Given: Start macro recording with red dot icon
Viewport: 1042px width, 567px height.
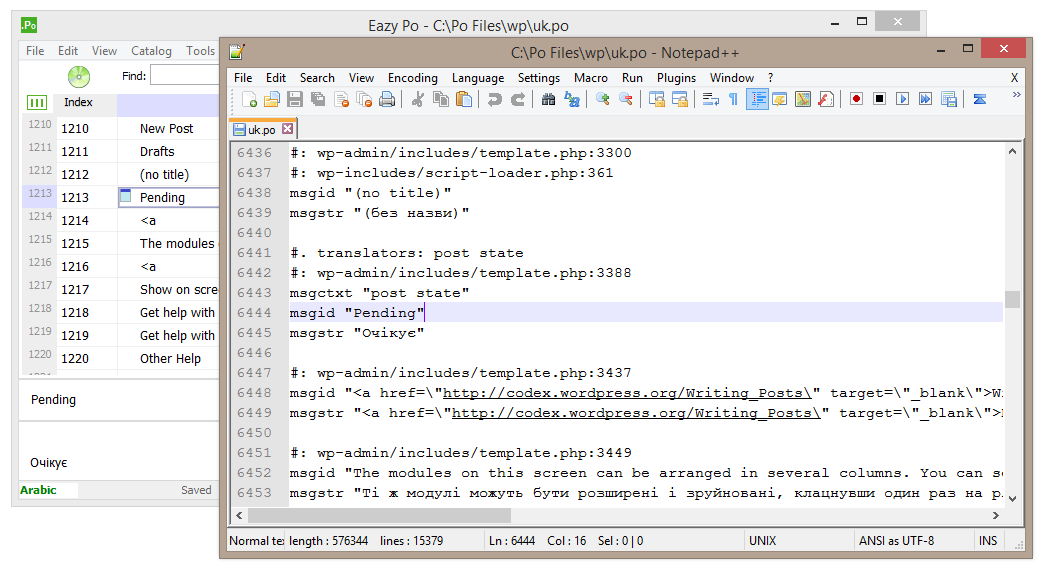Looking at the screenshot, I should pos(856,99).
